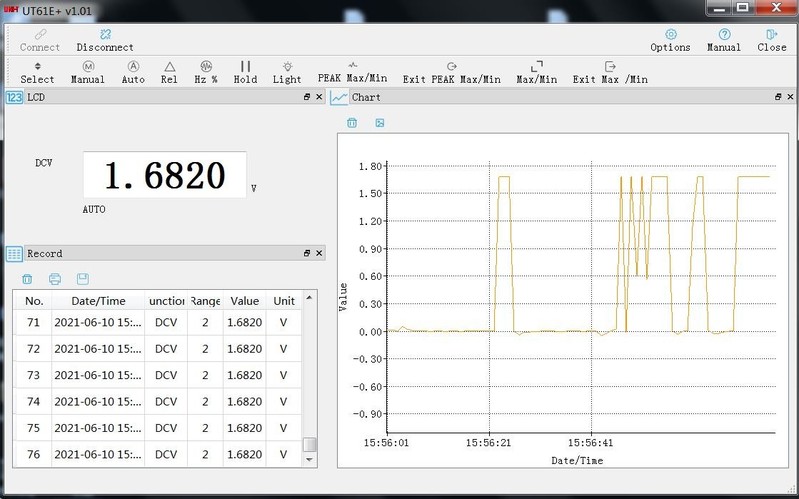Image resolution: width=799 pixels, height=499 pixels.
Task: Clear the chart with its trash icon
Action: 352,123
